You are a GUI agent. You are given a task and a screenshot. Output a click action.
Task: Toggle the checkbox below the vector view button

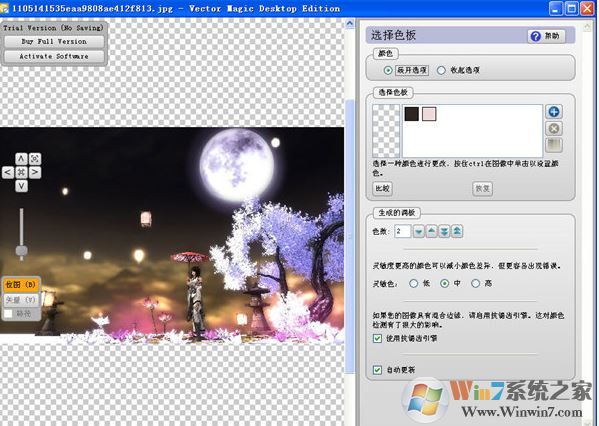8,314
